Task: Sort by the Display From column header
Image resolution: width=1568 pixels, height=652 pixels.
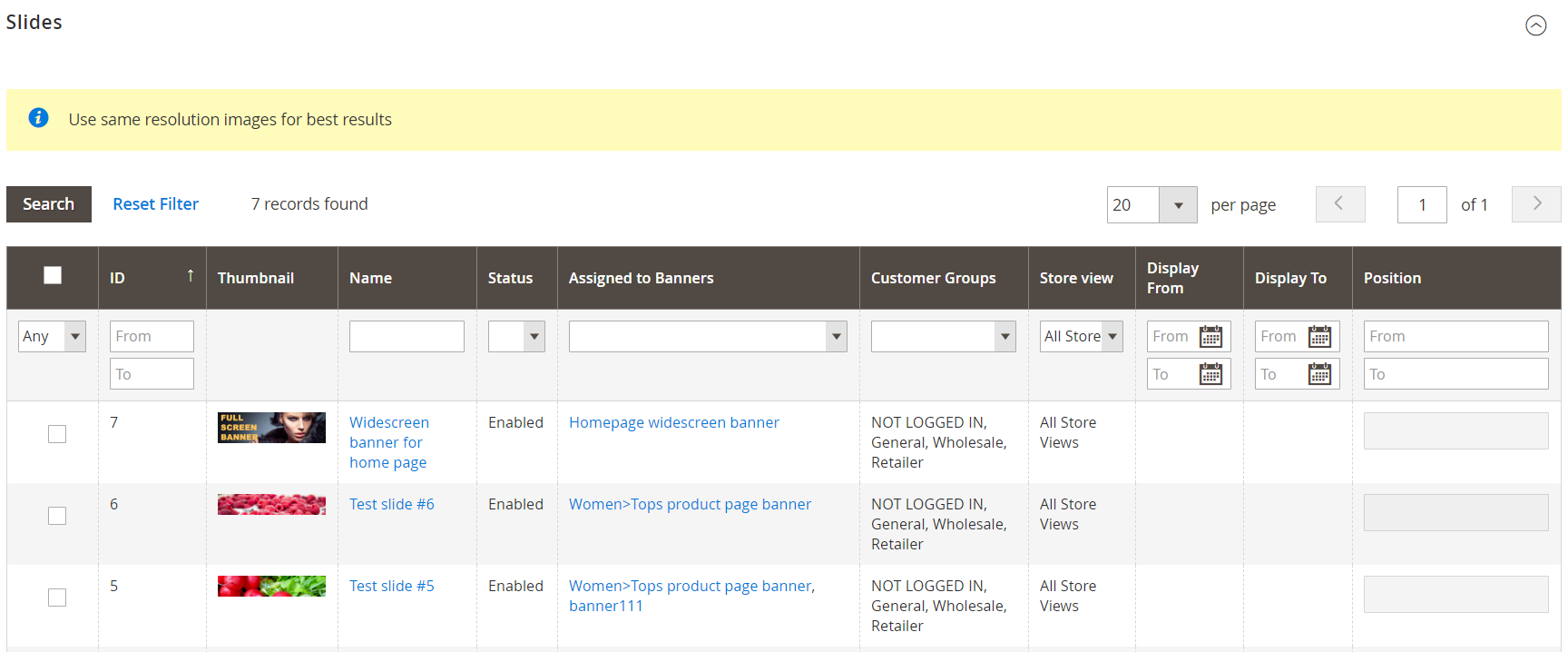Action: pyautogui.click(x=1173, y=278)
